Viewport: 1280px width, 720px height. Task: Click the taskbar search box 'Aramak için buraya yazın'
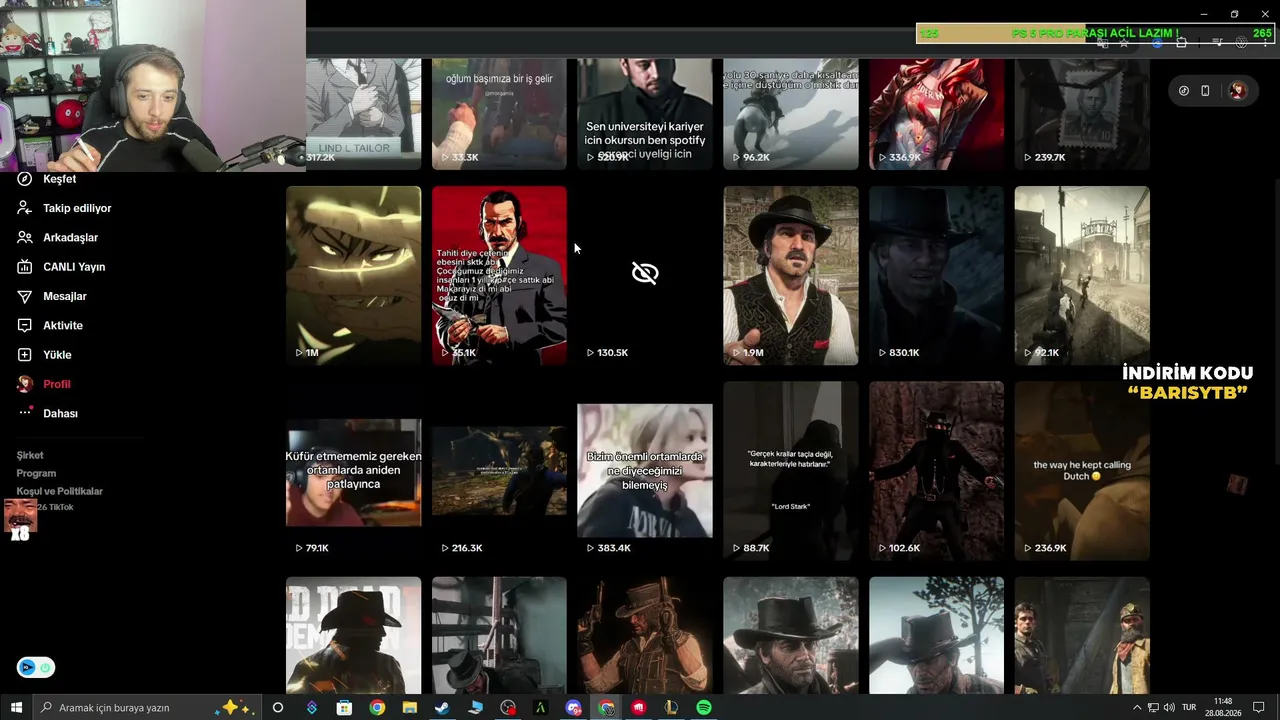coord(146,708)
